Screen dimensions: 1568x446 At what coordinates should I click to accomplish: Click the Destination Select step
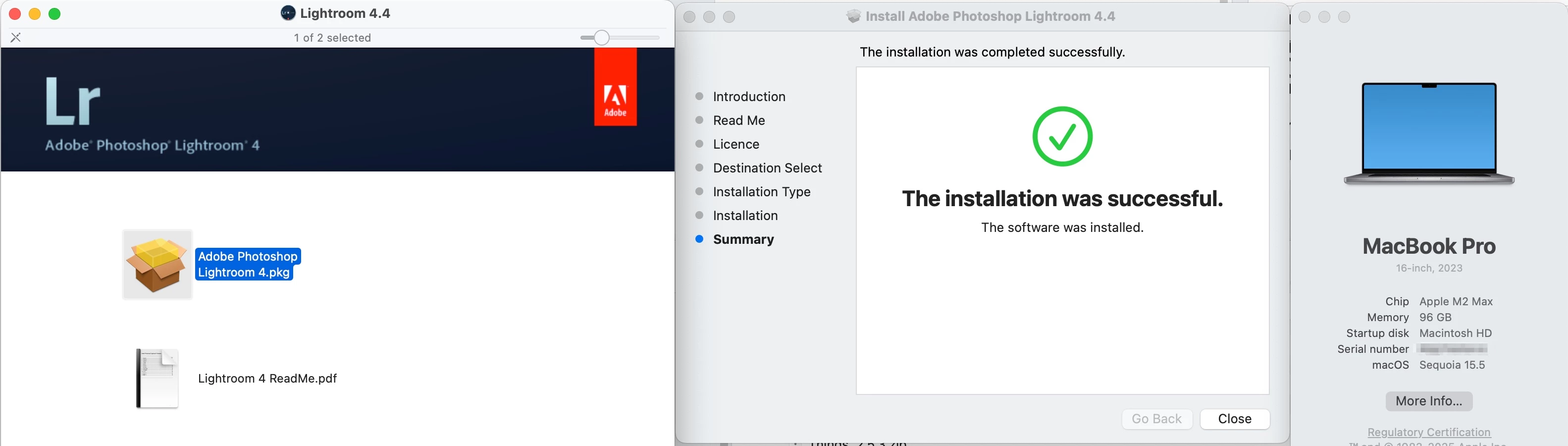click(x=768, y=167)
